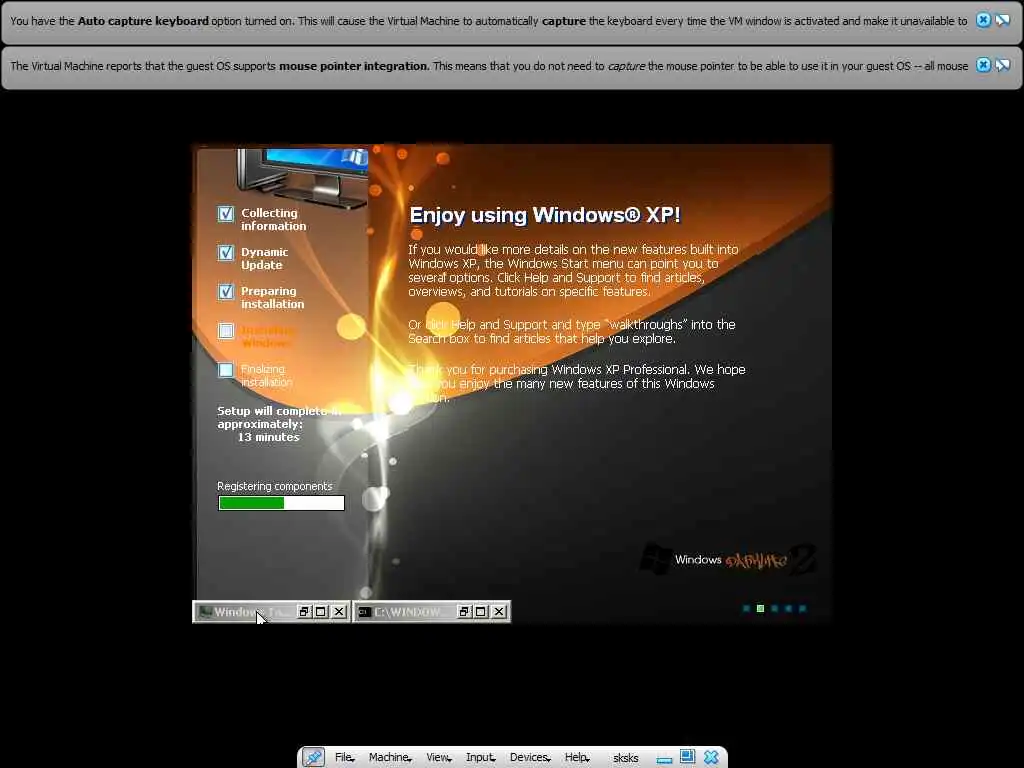Click the Preparing installation checkbox
Image resolution: width=1024 pixels, height=768 pixels.
[226, 292]
